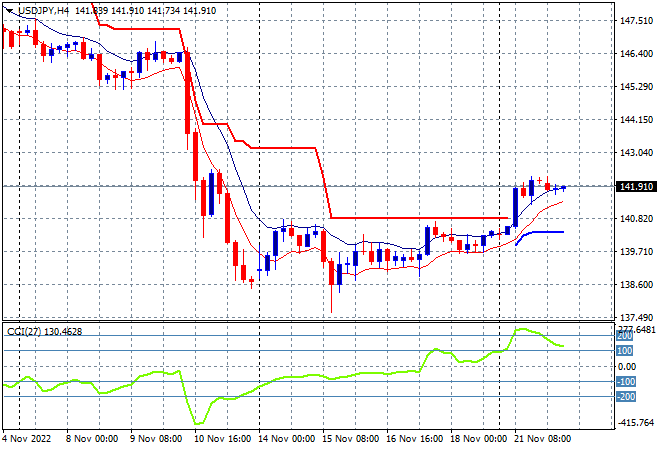Image resolution: width=660 pixels, height=450 pixels.
Task: Click the 16 Nov 16:00 time label
Action: 414,439
